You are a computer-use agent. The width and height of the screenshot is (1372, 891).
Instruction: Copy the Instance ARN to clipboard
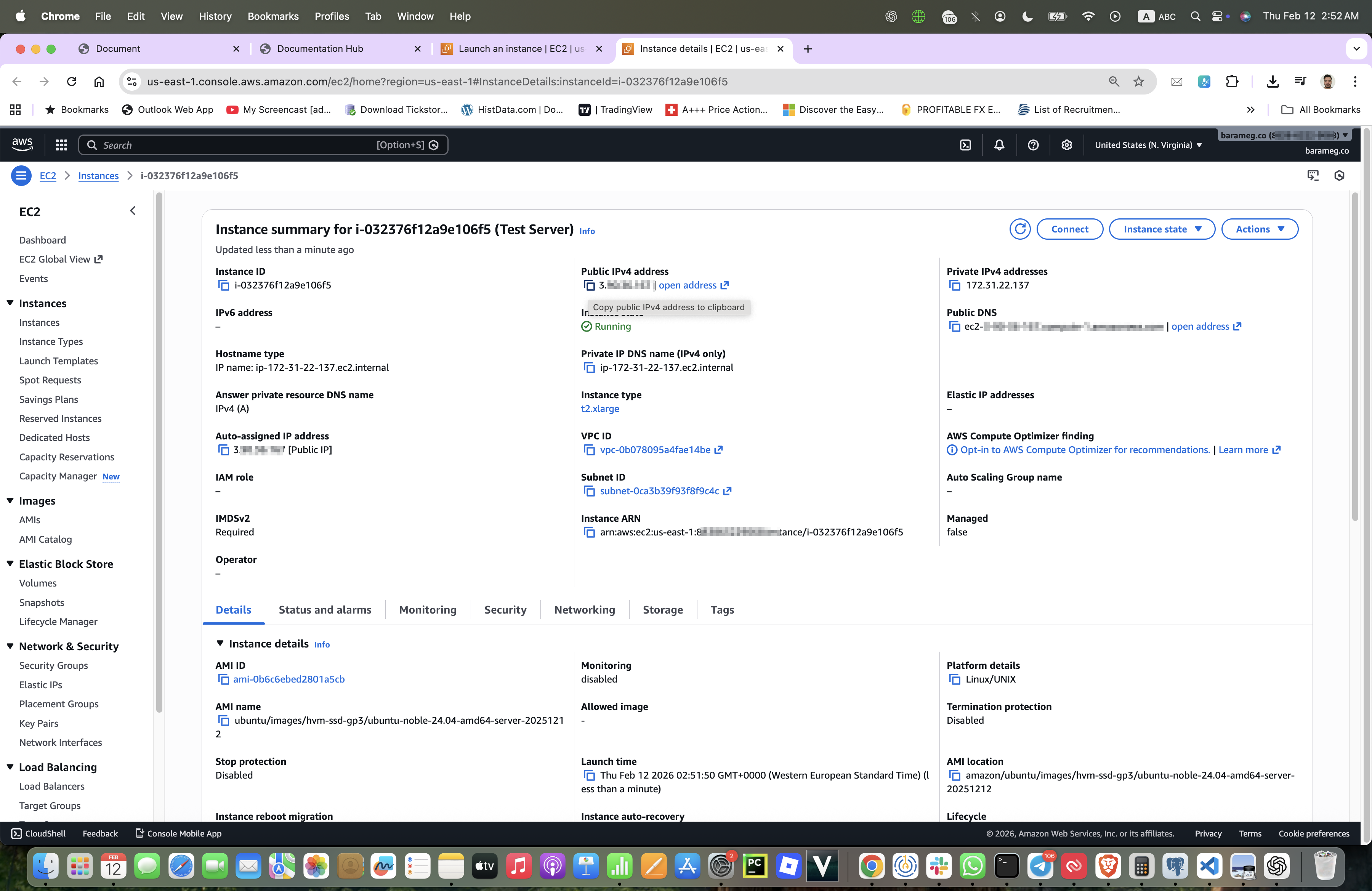click(589, 532)
